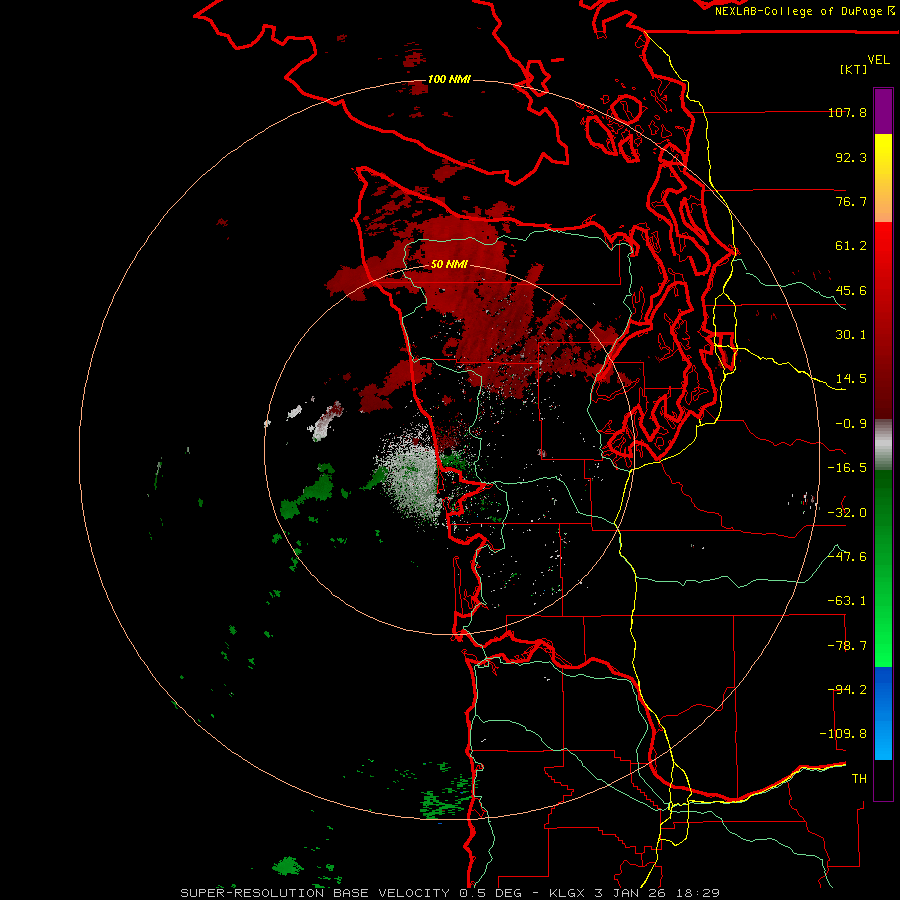Click the -32.0 velocity scale value
Viewport: 900px width, 900px height.
tap(847, 513)
